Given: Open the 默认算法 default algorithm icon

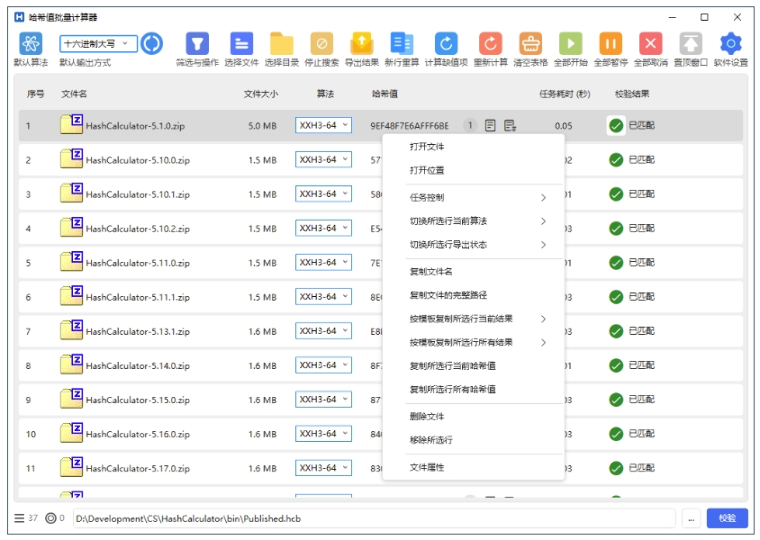Looking at the screenshot, I should [31, 44].
